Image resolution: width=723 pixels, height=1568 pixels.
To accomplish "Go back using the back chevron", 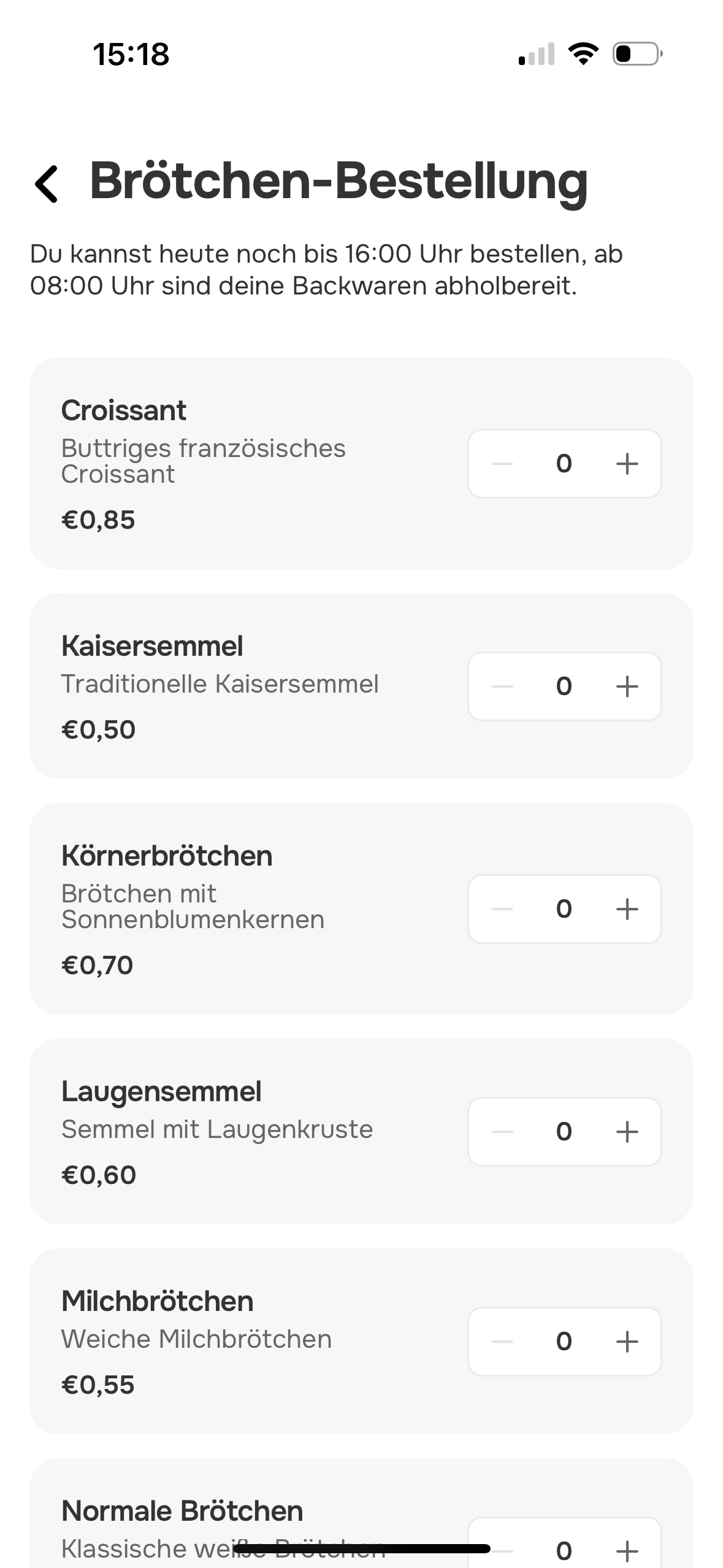I will pos(47,183).
